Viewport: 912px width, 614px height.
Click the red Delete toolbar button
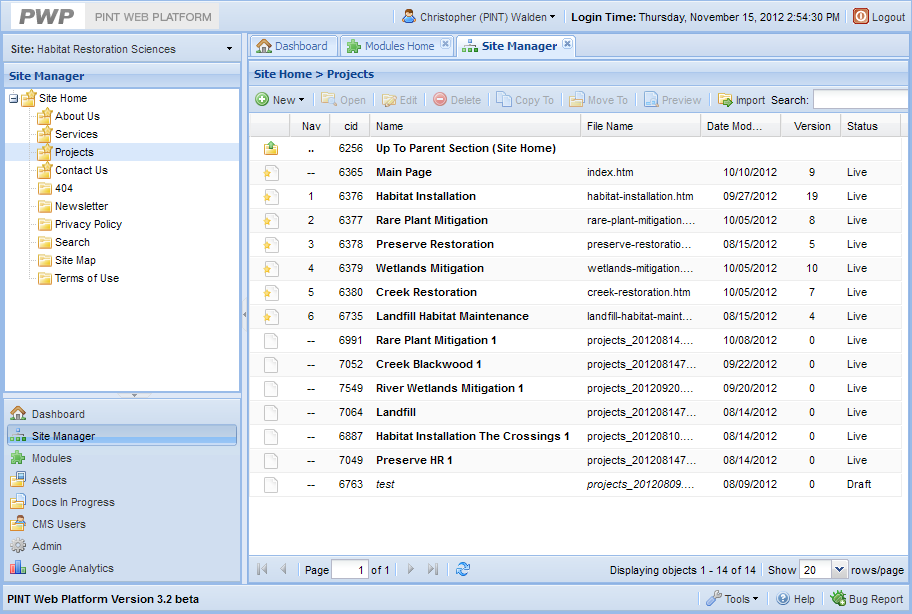[x=457, y=99]
